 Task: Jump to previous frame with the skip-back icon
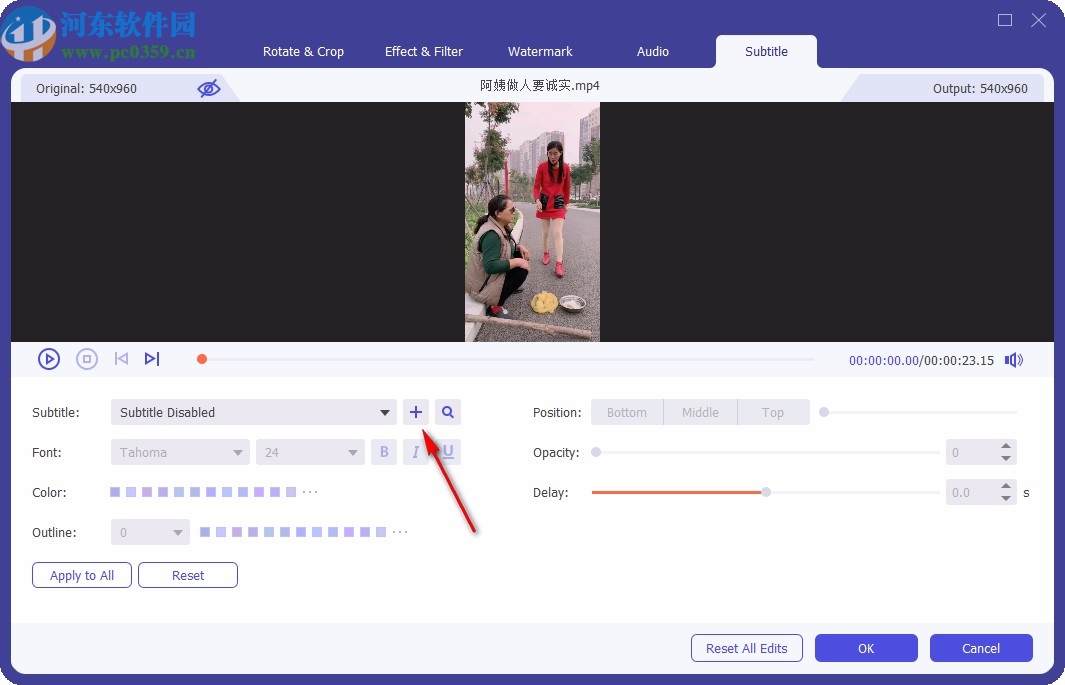(x=120, y=358)
